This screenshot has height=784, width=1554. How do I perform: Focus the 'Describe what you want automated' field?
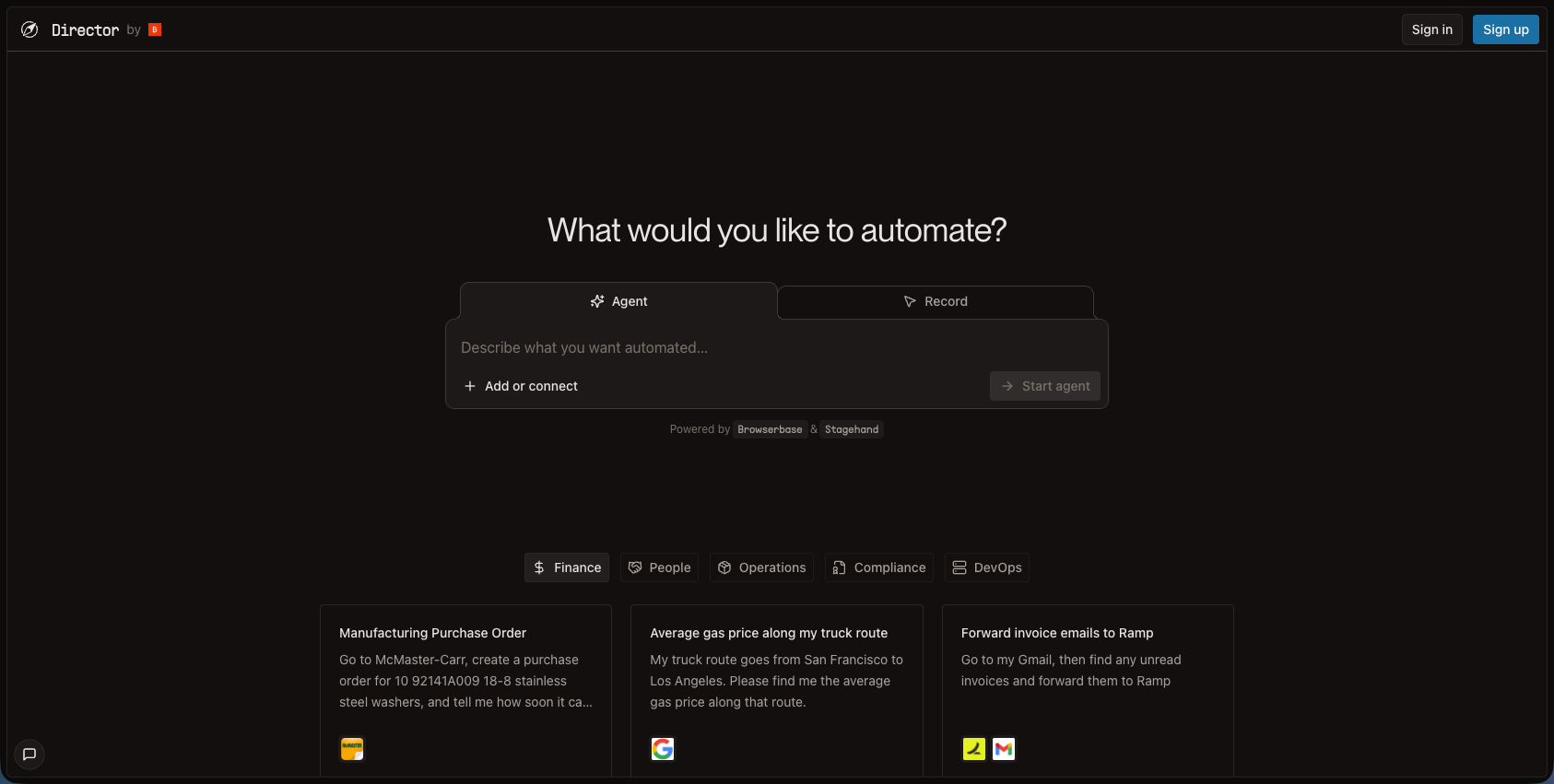[x=776, y=347]
